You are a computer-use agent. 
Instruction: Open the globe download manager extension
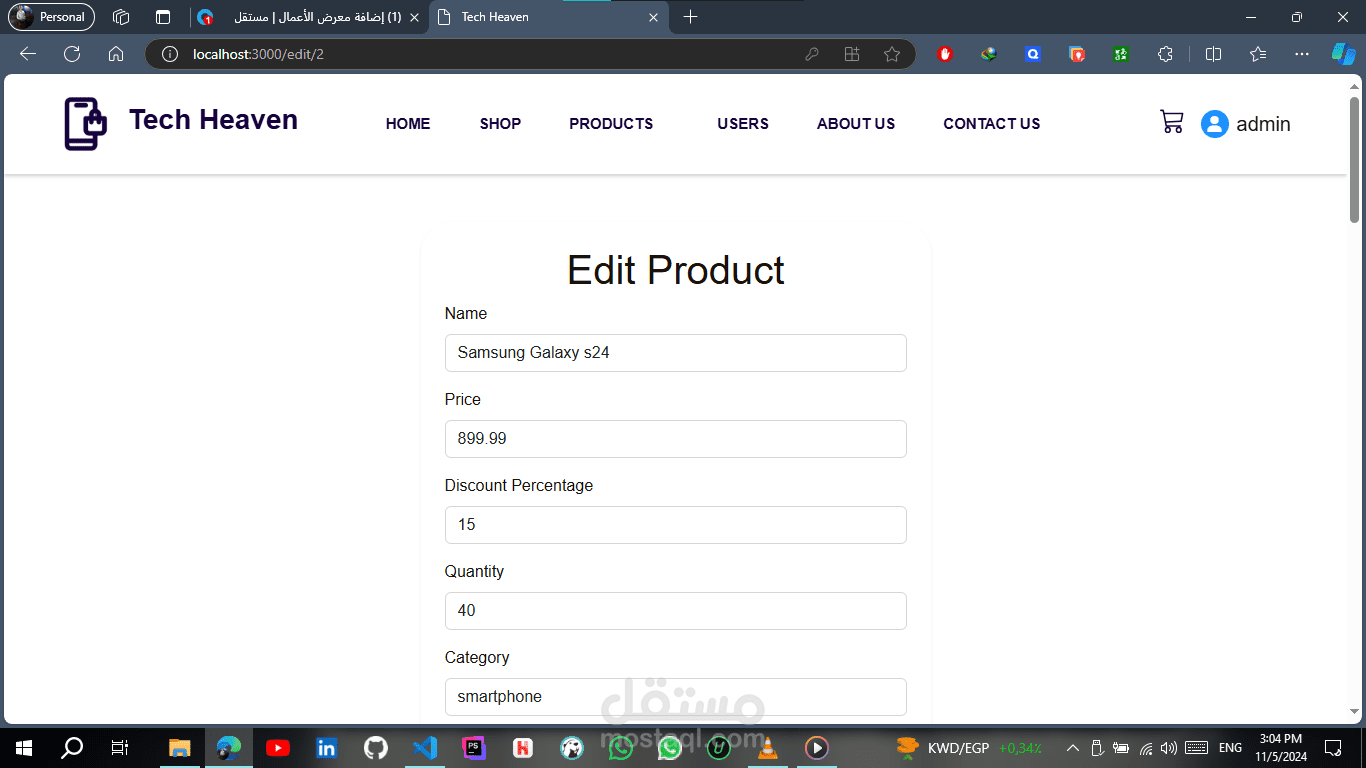pos(989,54)
